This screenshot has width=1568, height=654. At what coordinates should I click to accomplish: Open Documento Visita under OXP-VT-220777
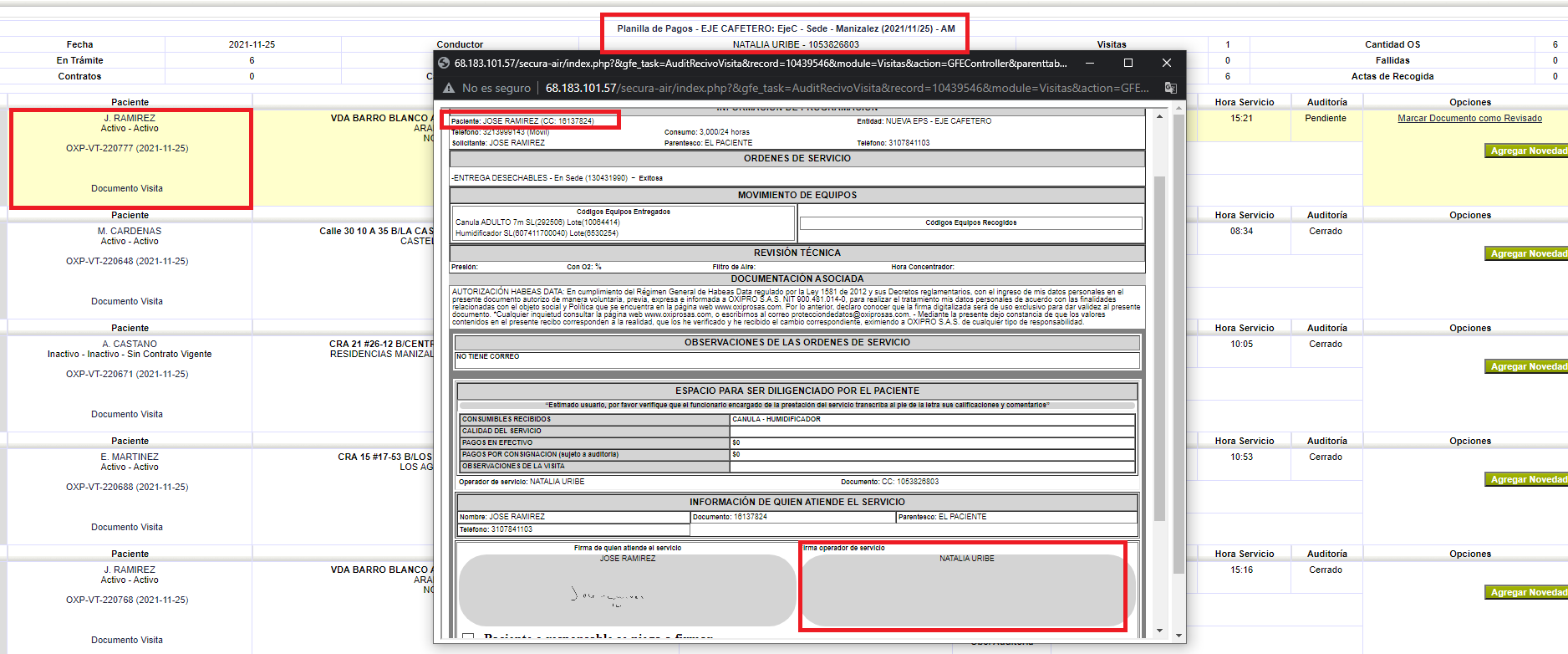[x=127, y=188]
